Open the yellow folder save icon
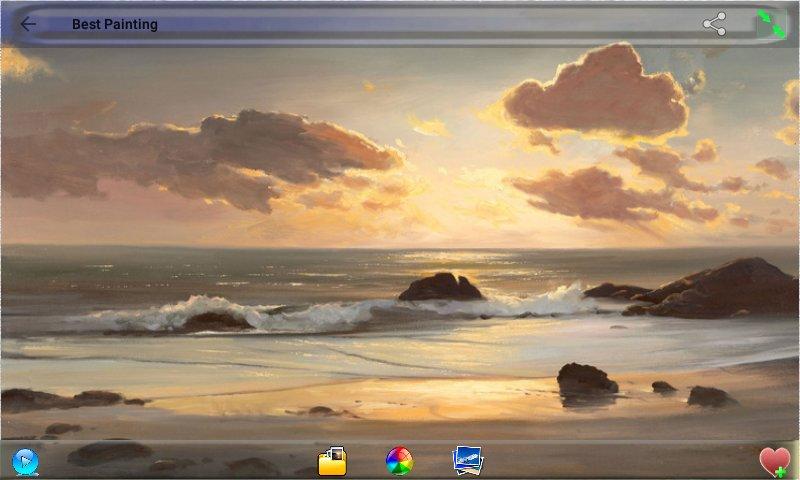The width and height of the screenshot is (800, 480). 332,461
